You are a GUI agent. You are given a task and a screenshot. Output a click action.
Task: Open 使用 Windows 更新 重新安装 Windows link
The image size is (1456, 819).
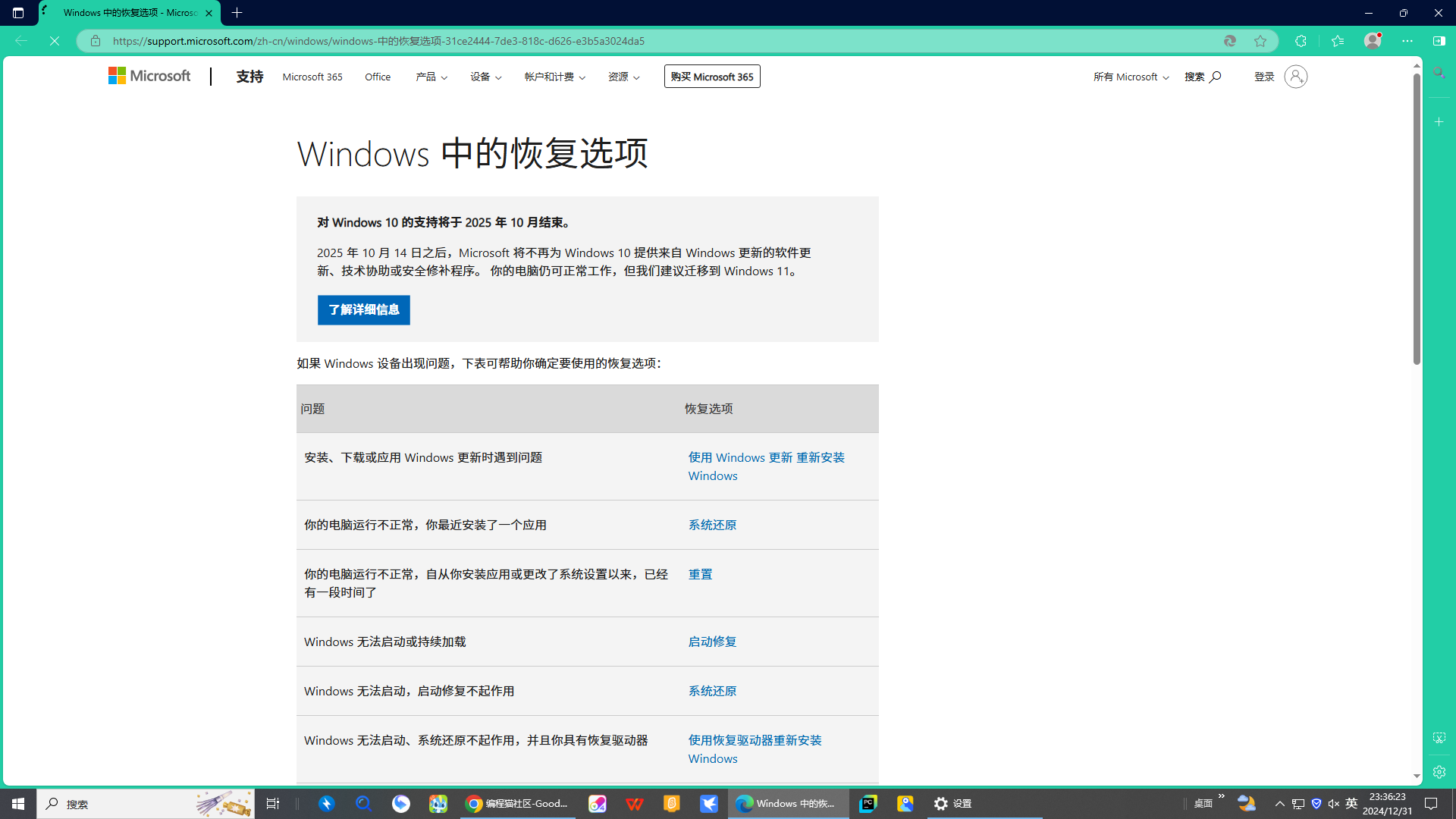coord(767,466)
